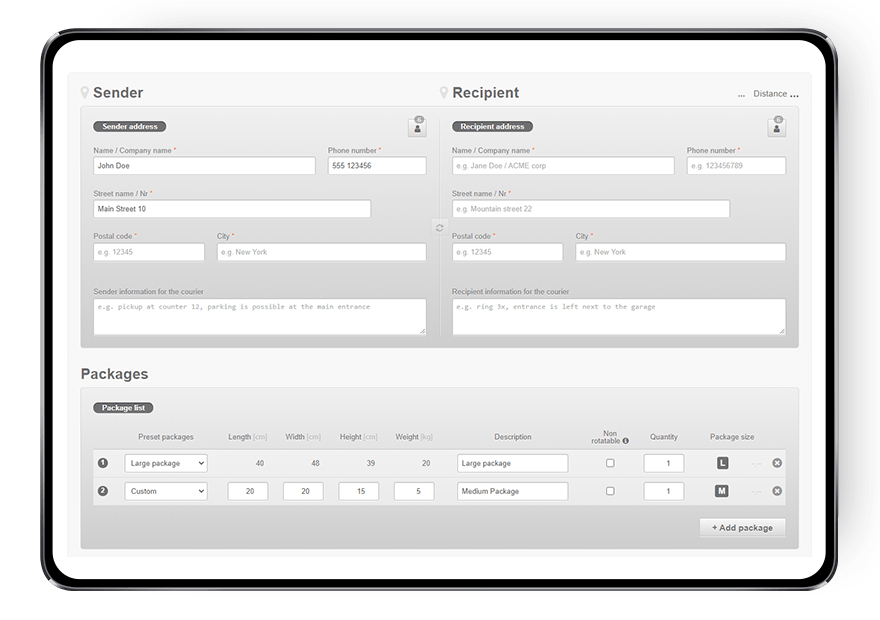The width and height of the screenshot is (880, 620).
Task: Click description field reading Medium Package
Action: [x=512, y=491]
